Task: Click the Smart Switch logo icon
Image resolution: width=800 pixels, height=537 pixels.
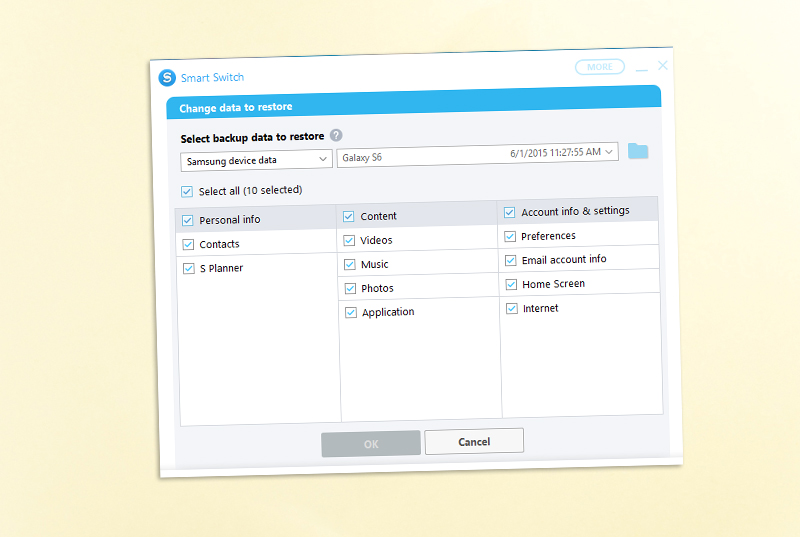Action: [167, 78]
